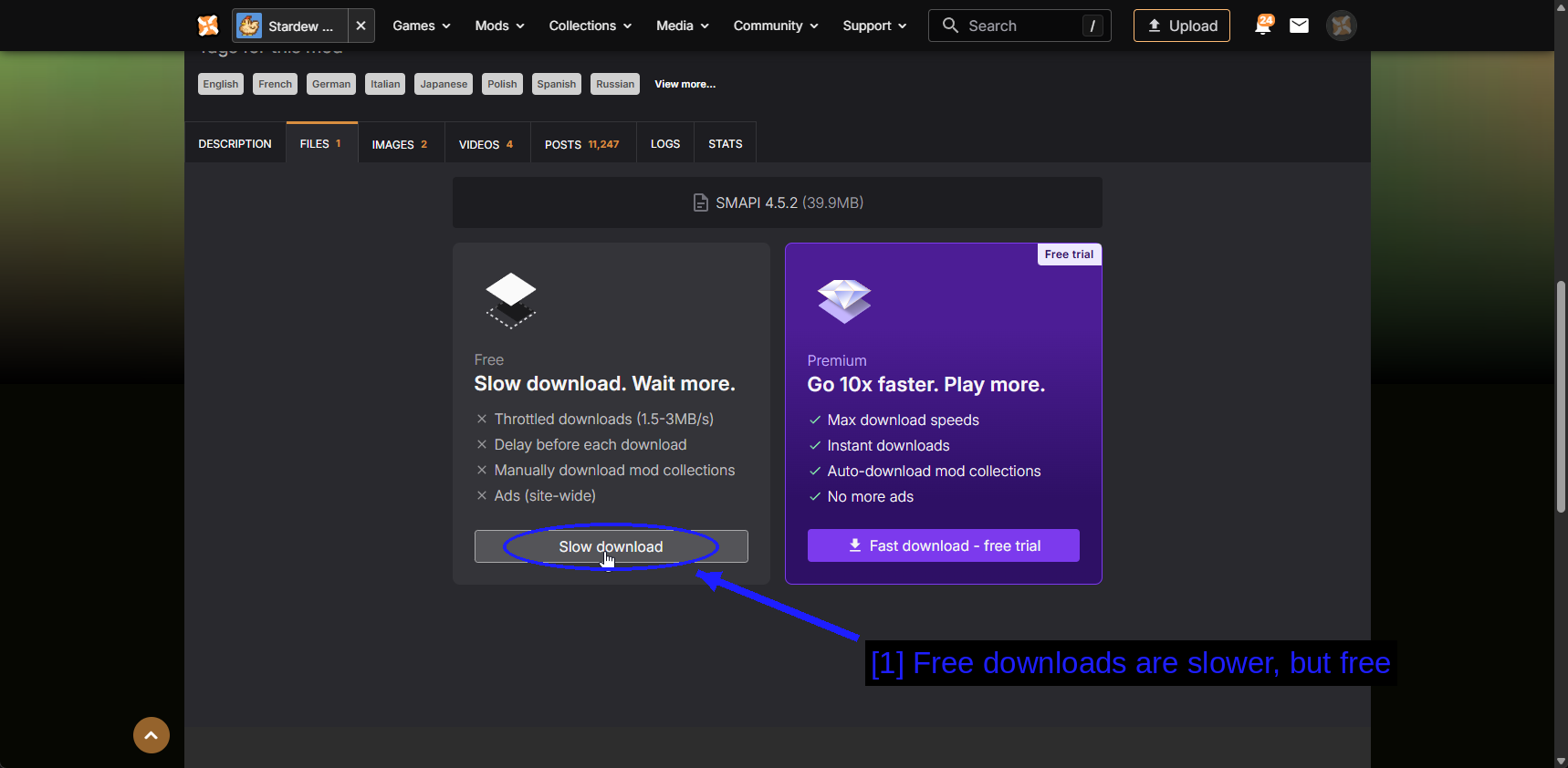Select the Spanish language tag
The width and height of the screenshot is (1568, 768).
pos(557,84)
